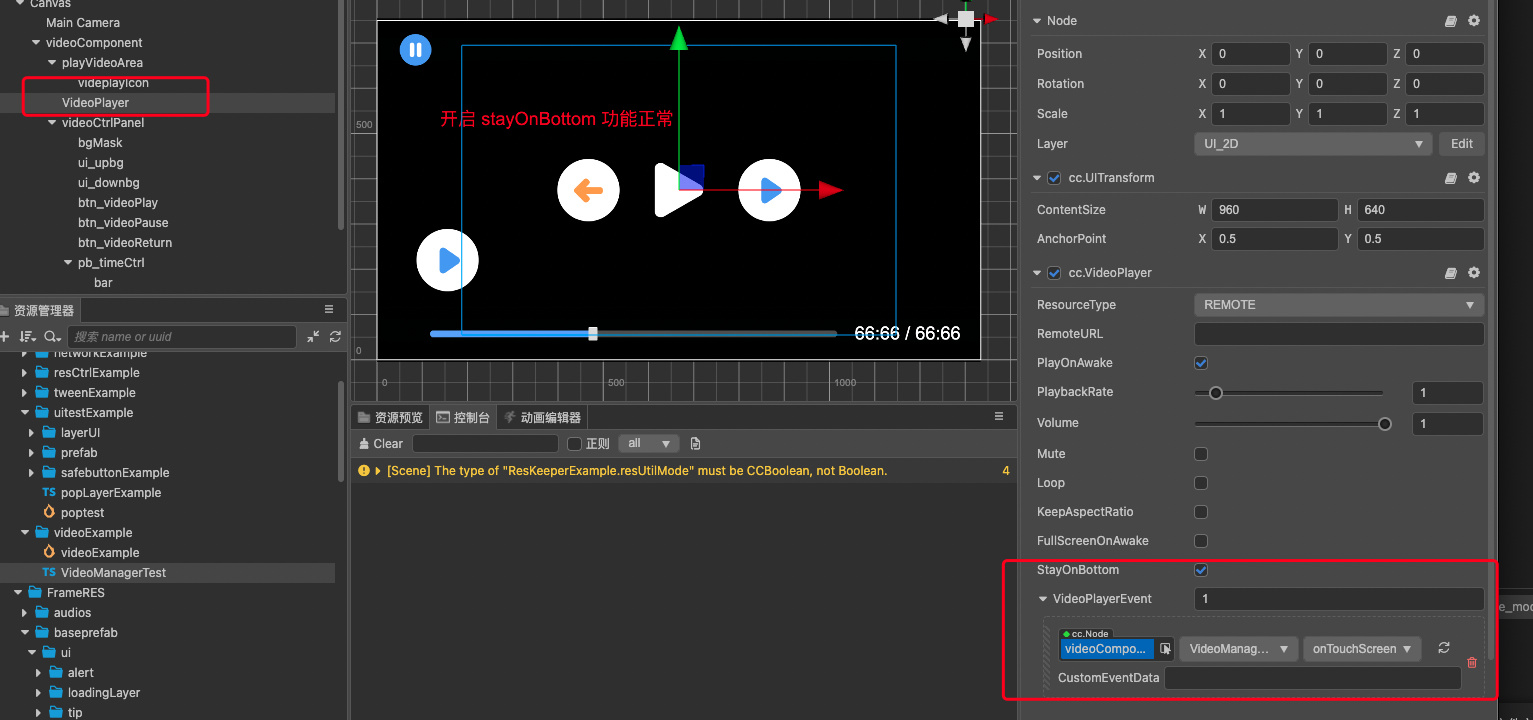The height and width of the screenshot is (720, 1533).
Task: Delete the VideoPlayerEvent entry with trash icon
Action: point(1471,662)
